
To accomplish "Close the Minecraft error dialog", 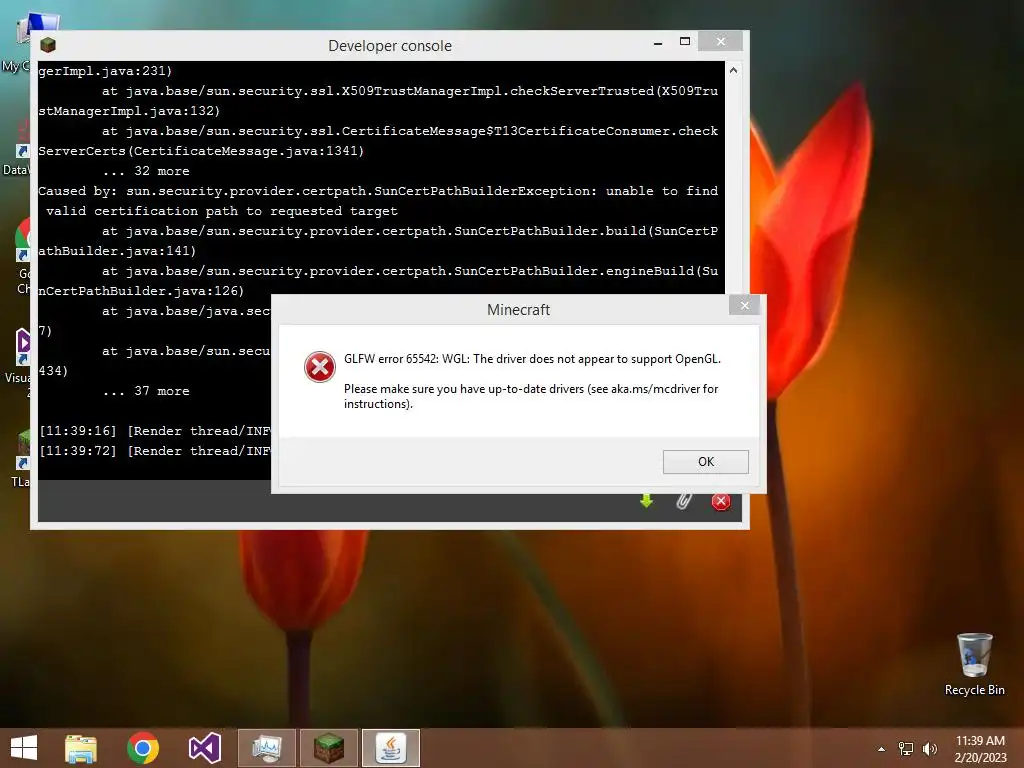I will 744,305.
